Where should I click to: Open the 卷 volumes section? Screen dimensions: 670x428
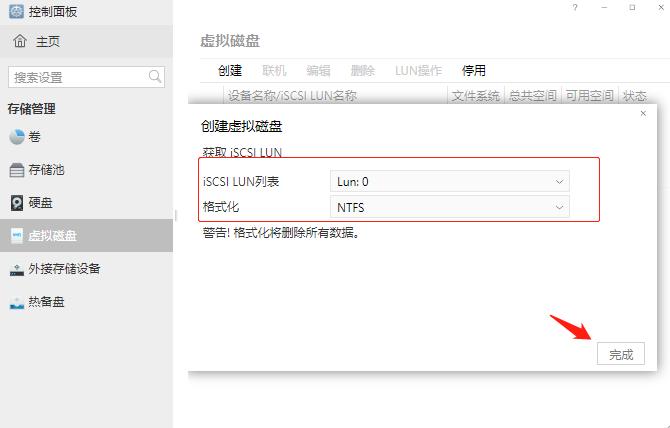point(34,137)
